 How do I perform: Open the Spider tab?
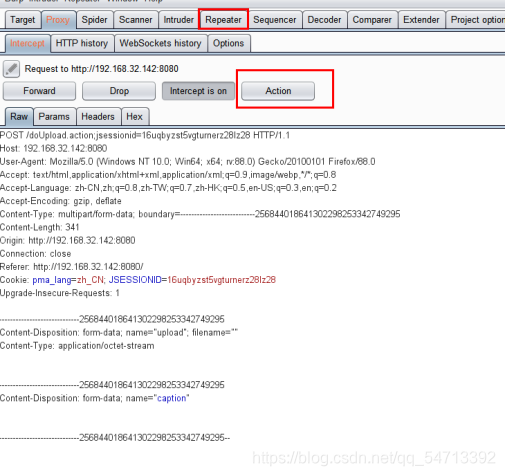coord(95,20)
